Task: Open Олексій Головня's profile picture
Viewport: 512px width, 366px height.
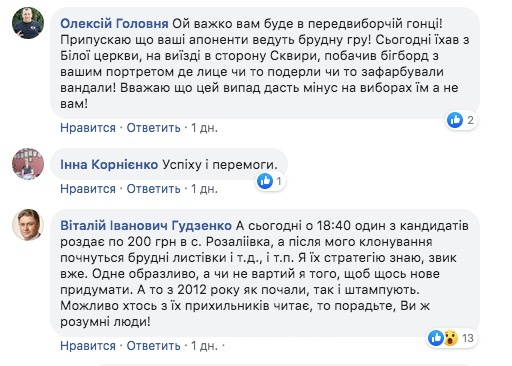Action: (x=28, y=23)
